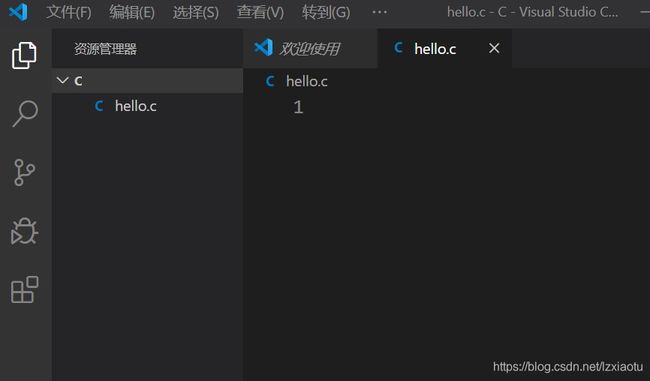650x381 pixels.
Task: Open the Extensions view icon
Action: 24,289
